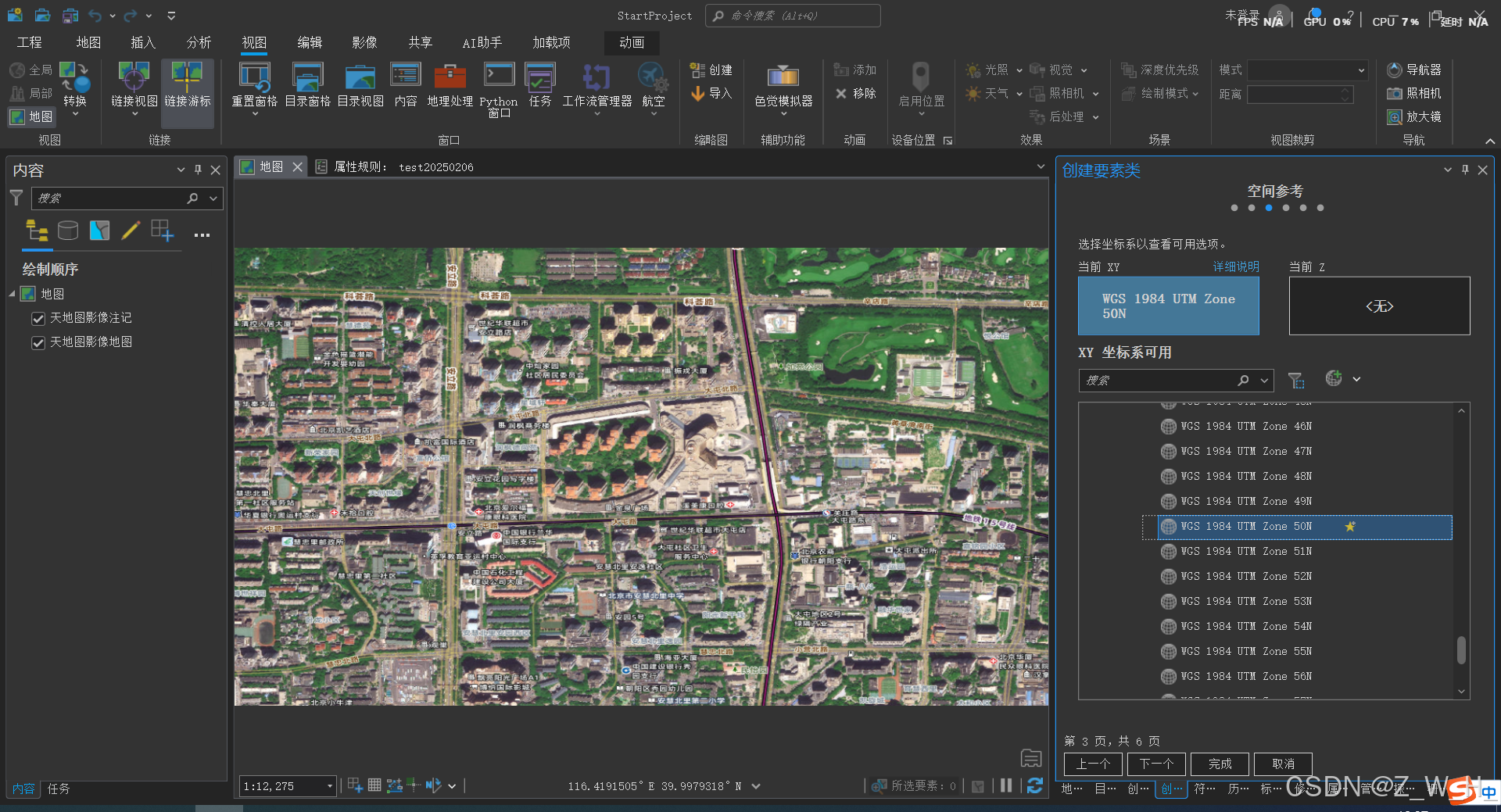
Task: Click the 详细说明 link
Action: [x=1235, y=267]
